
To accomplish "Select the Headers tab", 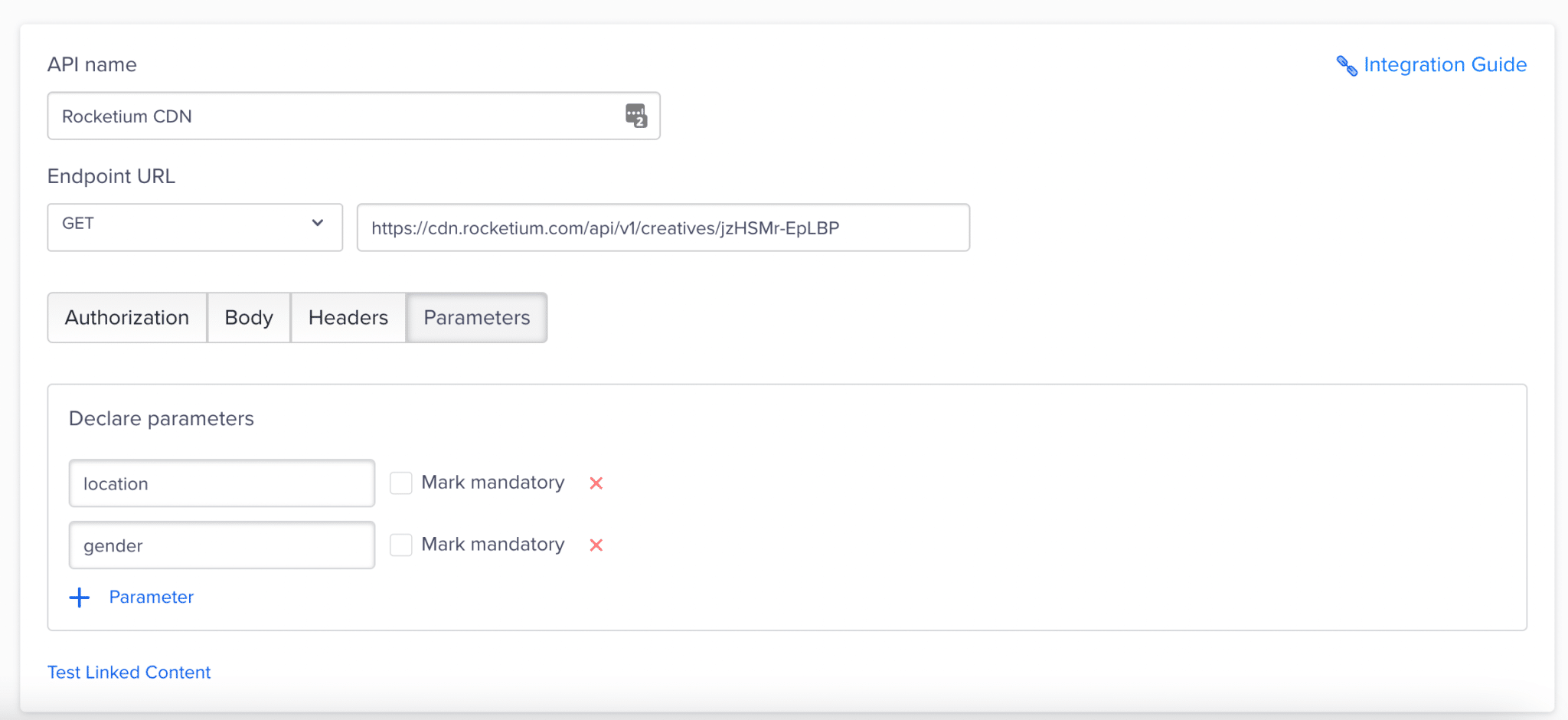I will 348,317.
